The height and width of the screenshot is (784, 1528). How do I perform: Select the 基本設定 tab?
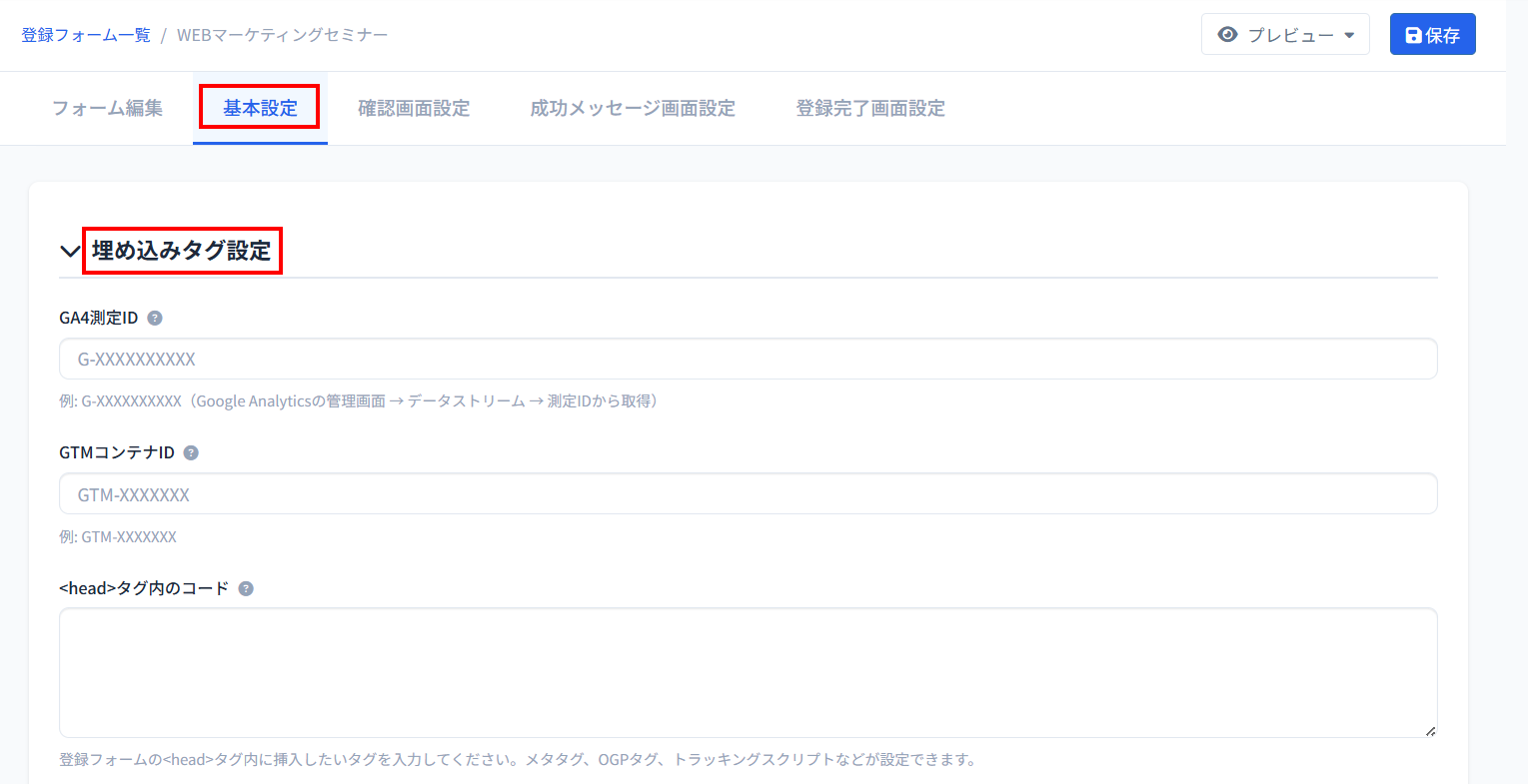(260, 108)
